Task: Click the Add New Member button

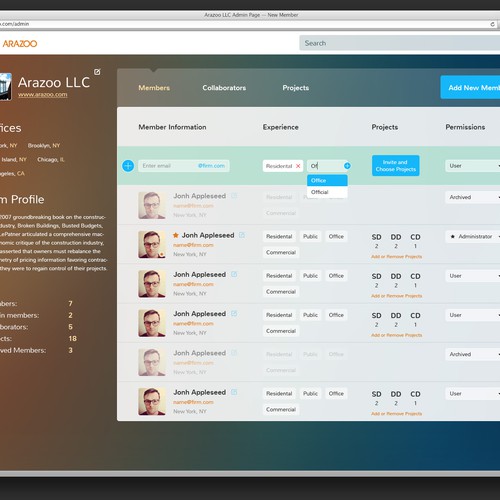Action: point(470,87)
